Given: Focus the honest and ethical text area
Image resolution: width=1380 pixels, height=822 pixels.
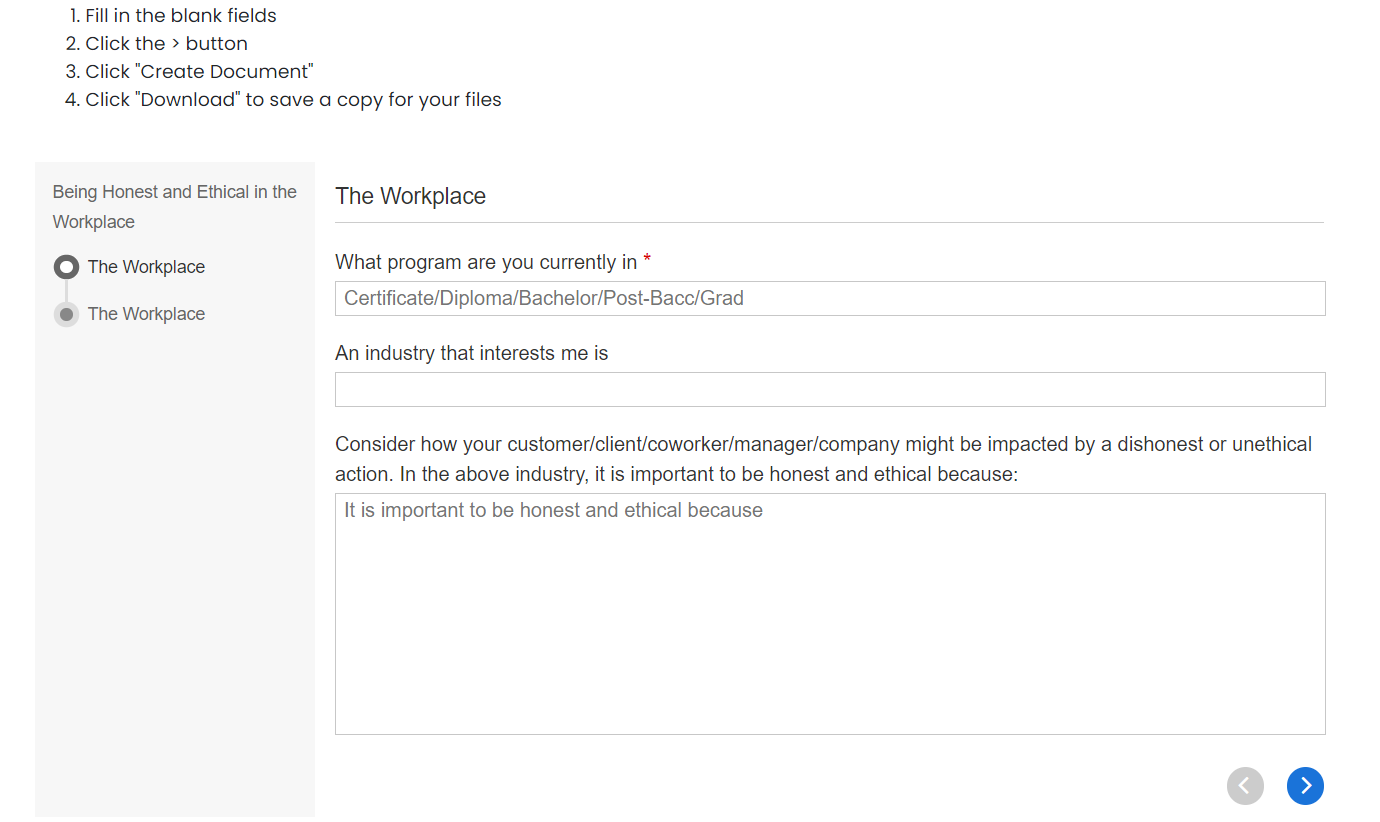Looking at the screenshot, I should pos(830,614).
